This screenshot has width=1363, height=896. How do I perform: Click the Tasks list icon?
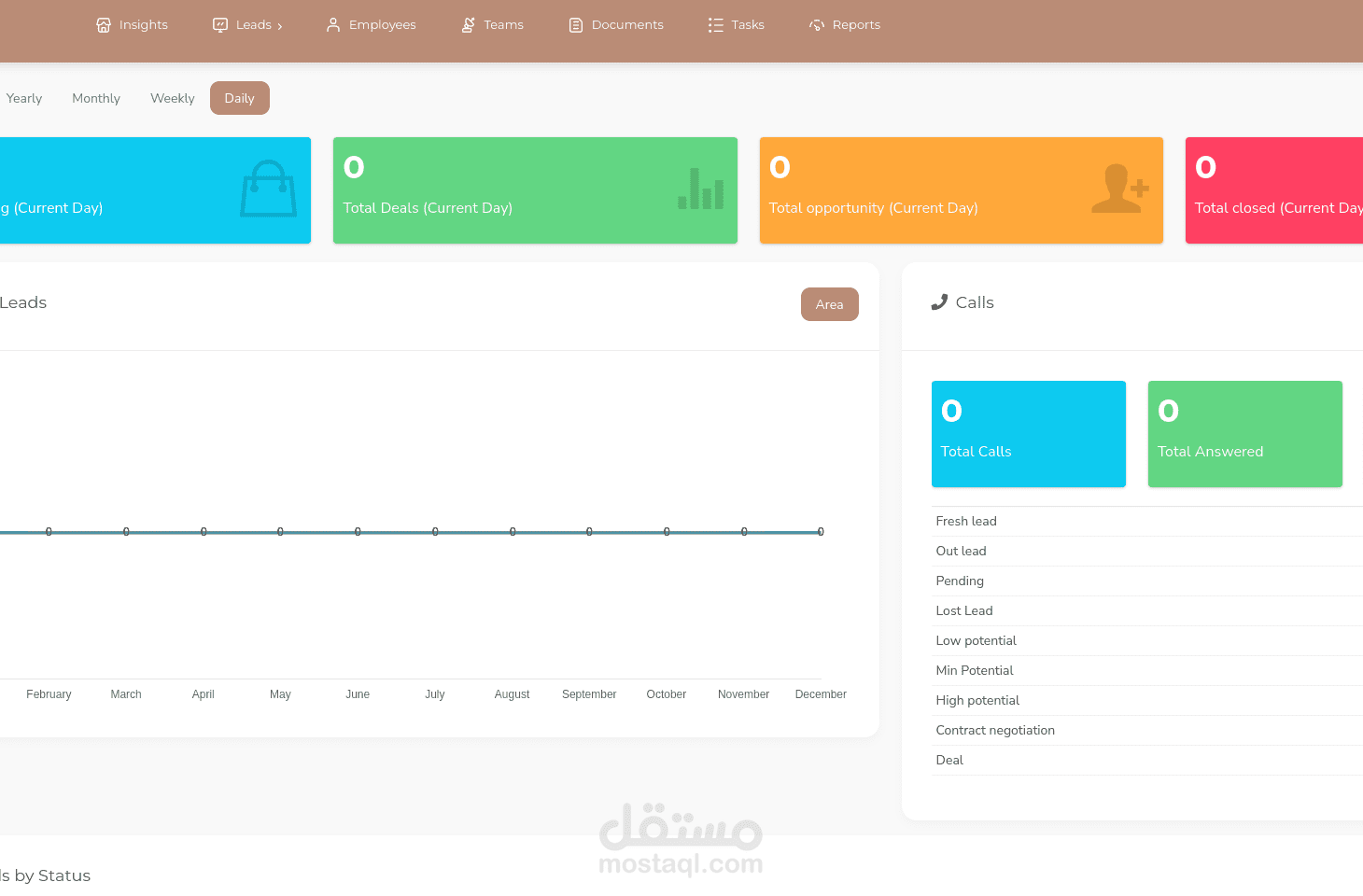tap(716, 25)
